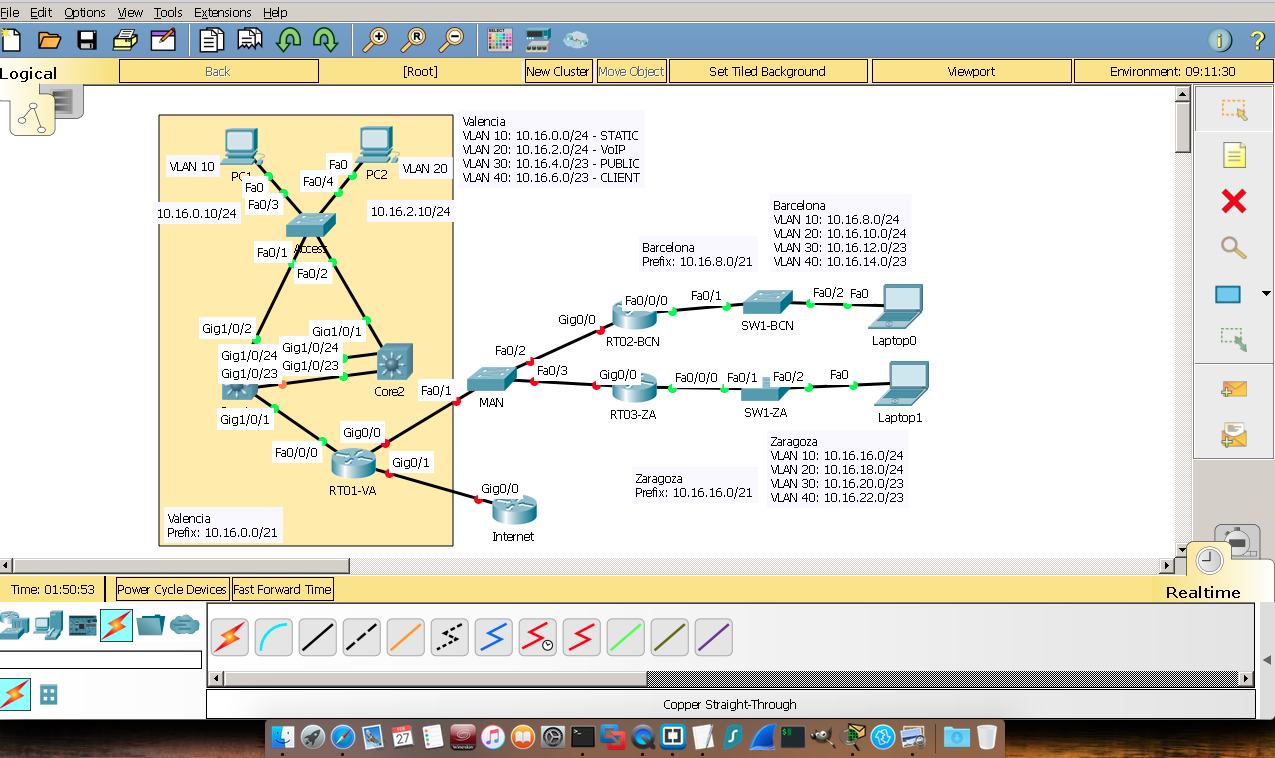Image resolution: width=1275 pixels, height=758 pixels.
Task: Redo with the right green arrow
Action: (325, 40)
